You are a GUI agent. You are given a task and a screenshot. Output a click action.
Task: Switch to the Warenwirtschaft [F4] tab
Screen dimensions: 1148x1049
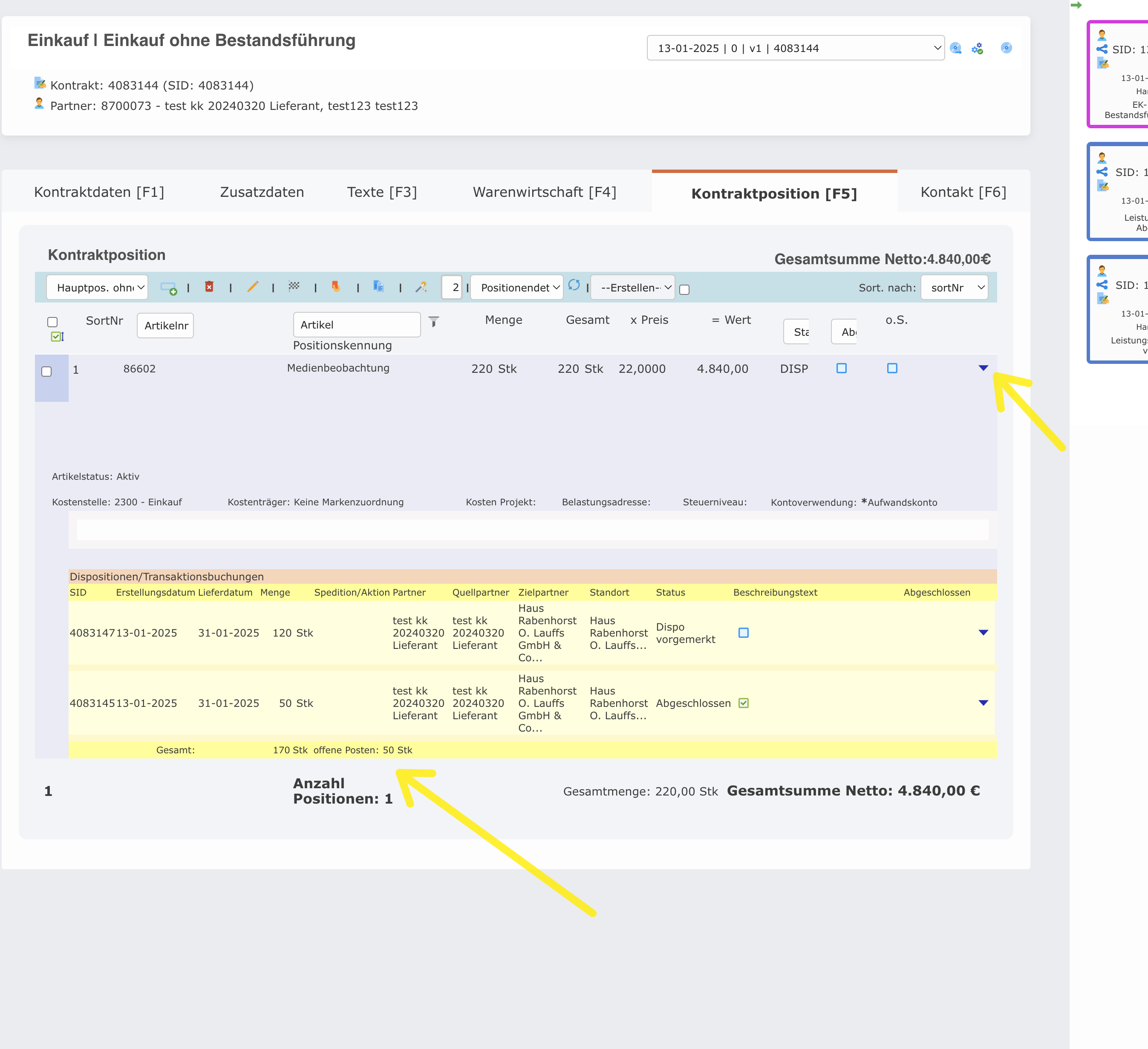(545, 192)
